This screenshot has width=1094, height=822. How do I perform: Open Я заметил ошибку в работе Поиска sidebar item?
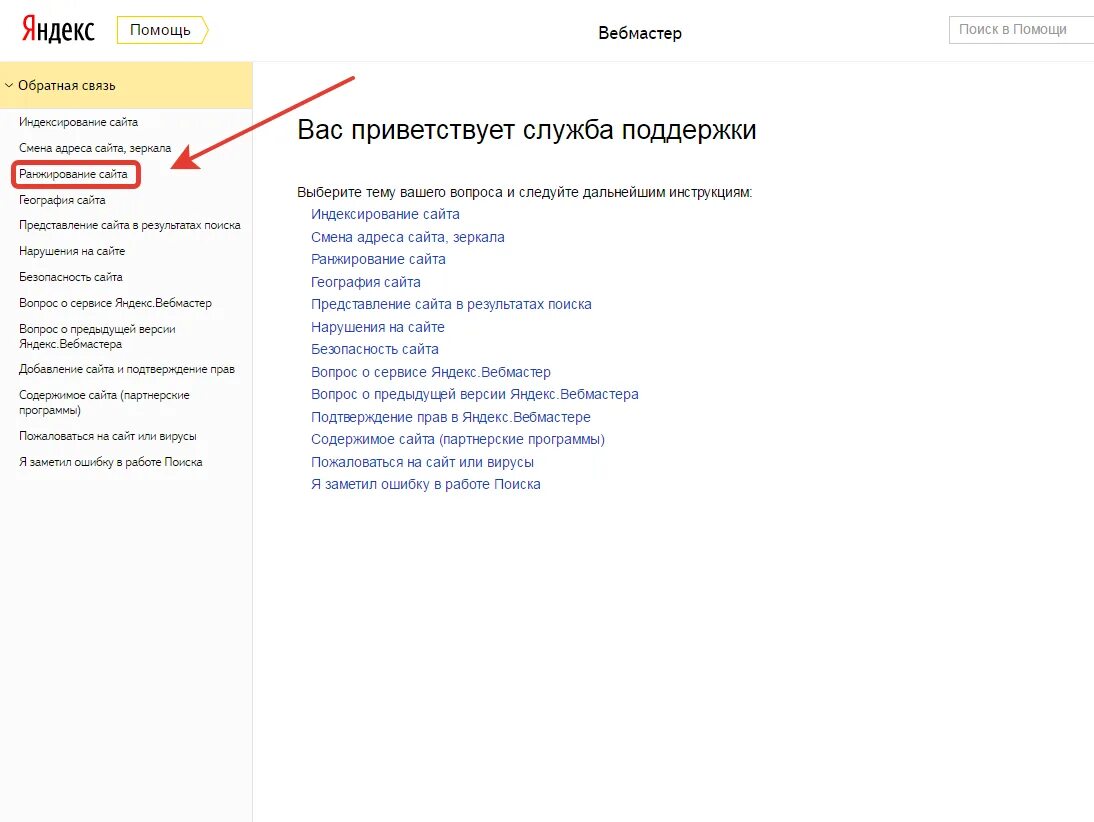110,462
